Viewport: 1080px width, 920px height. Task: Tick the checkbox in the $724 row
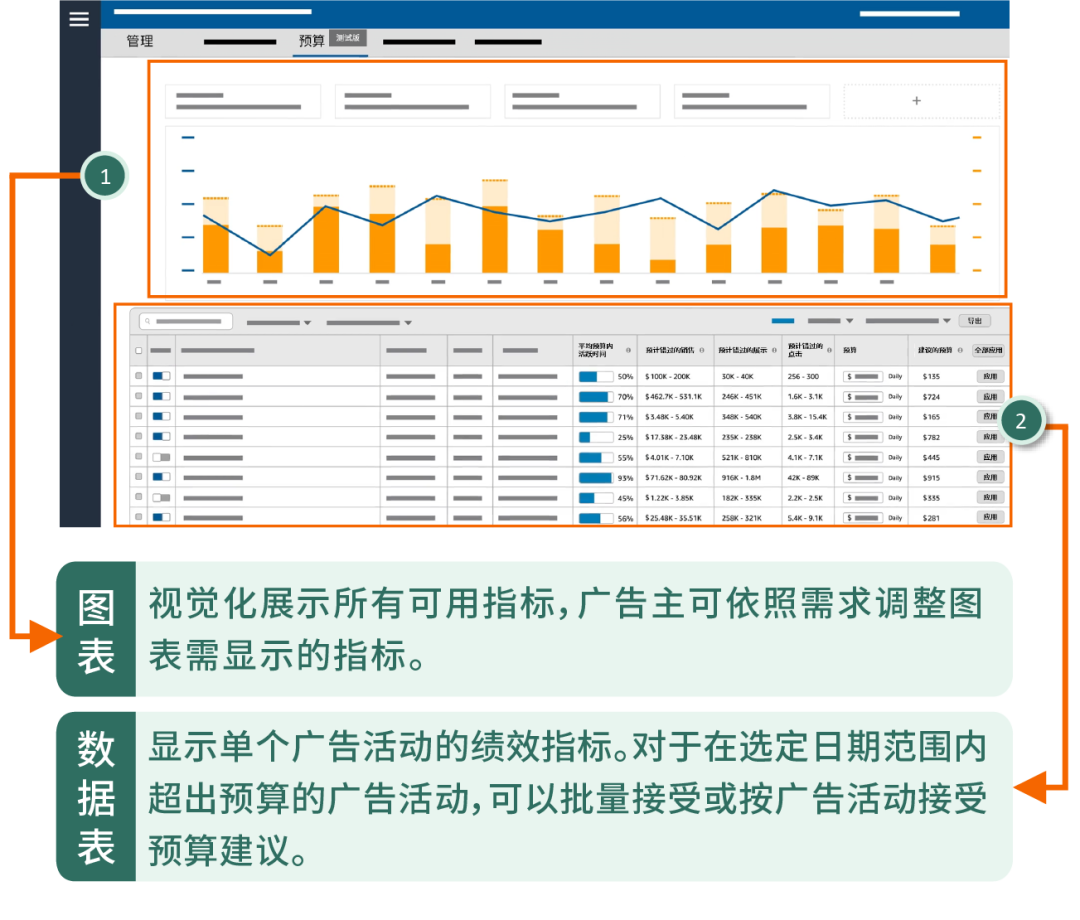click(138, 396)
